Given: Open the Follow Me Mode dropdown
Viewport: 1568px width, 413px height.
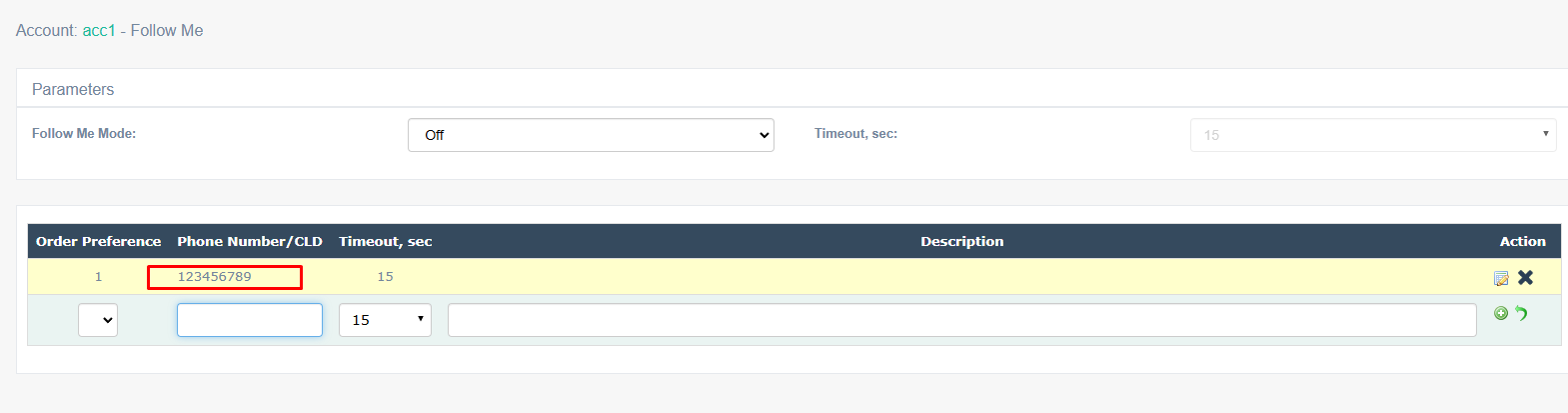Looking at the screenshot, I should (591, 135).
